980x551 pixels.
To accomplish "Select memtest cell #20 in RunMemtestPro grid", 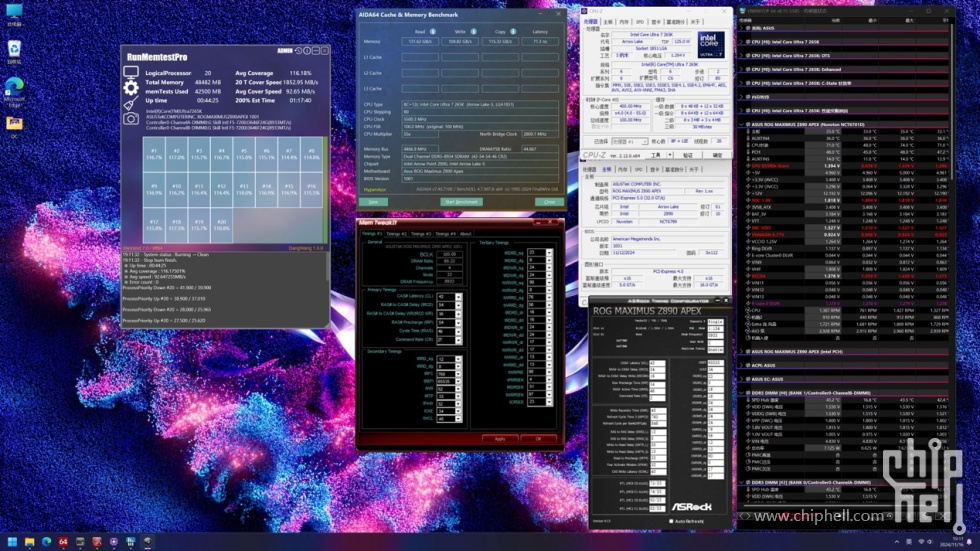I will (221, 226).
